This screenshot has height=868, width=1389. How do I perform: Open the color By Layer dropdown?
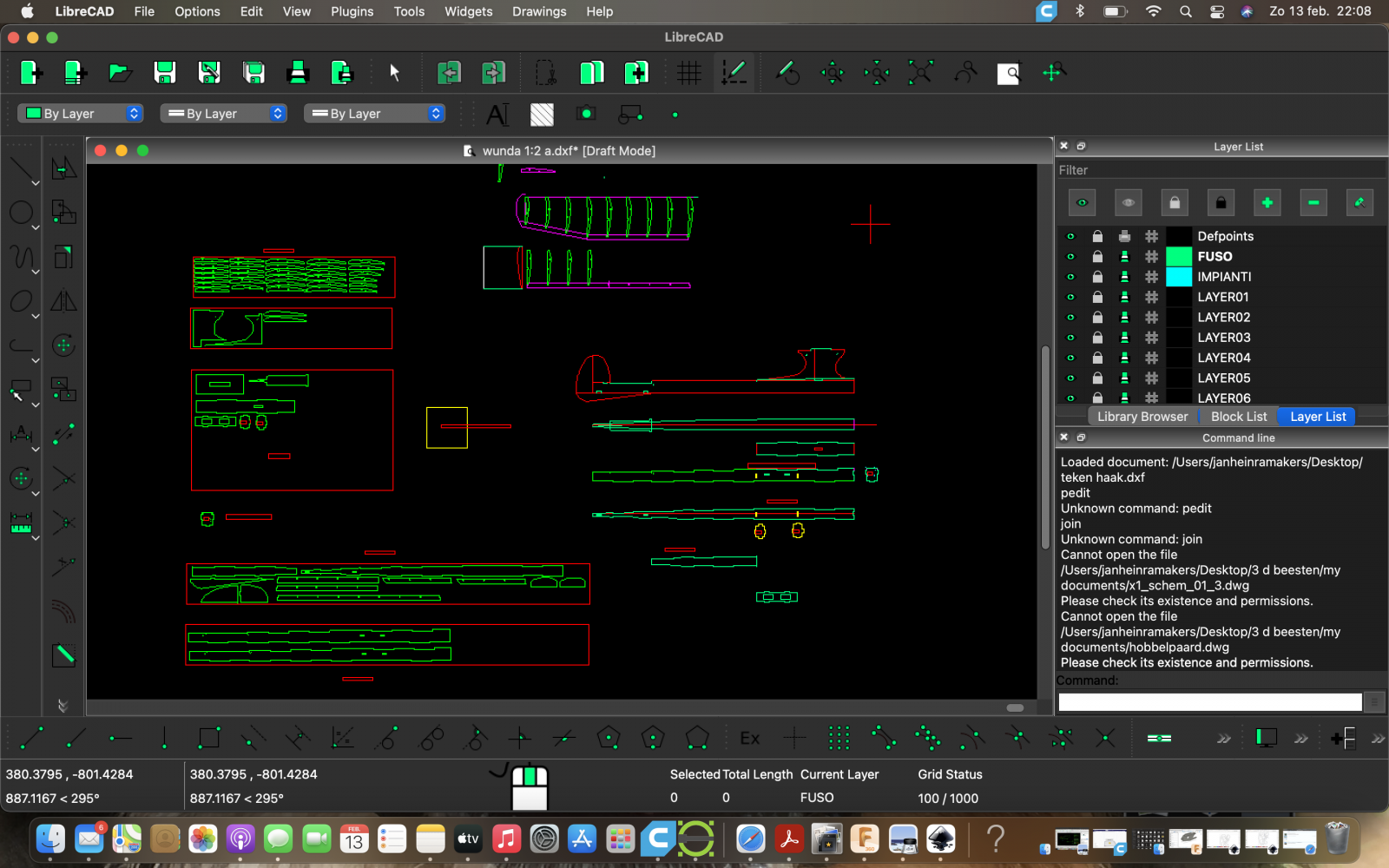tap(80, 114)
